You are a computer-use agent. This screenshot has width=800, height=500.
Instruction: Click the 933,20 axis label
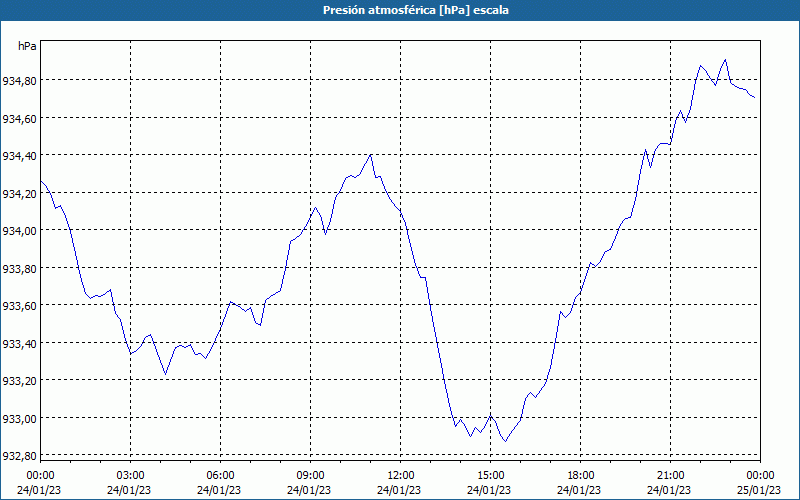click(x=19, y=380)
